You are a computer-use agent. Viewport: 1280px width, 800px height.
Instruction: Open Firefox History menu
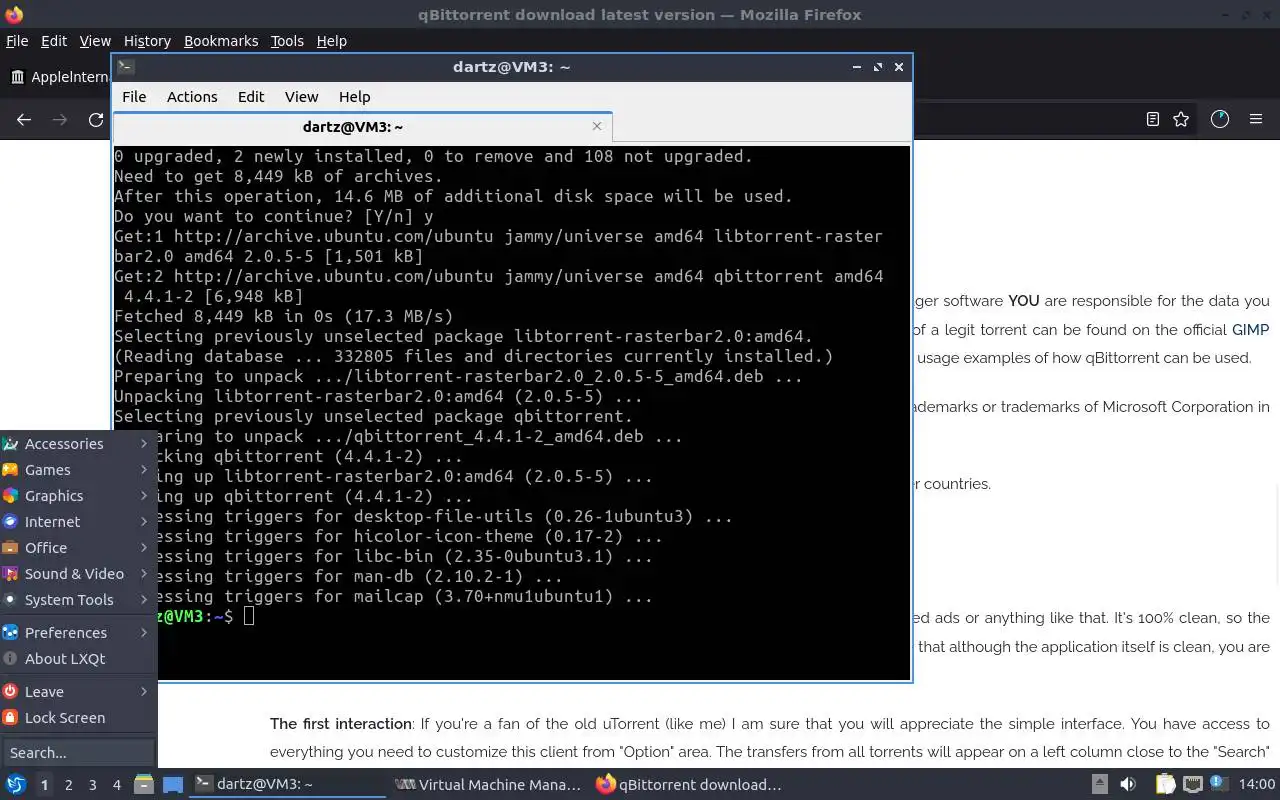[147, 41]
